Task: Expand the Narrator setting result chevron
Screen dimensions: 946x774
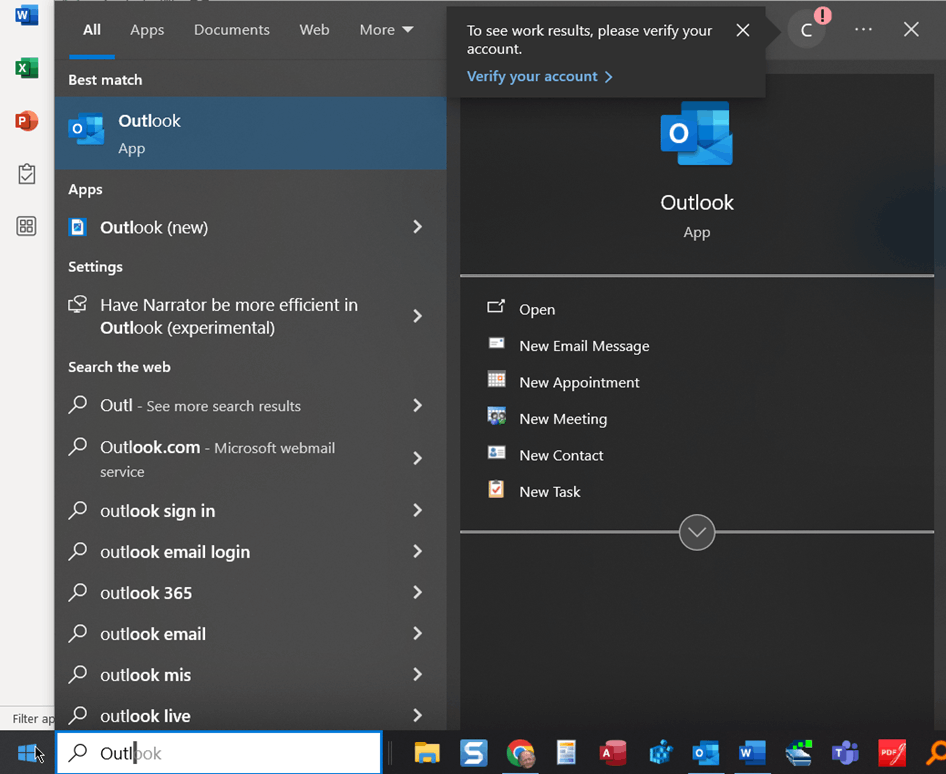Action: pos(417,316)
